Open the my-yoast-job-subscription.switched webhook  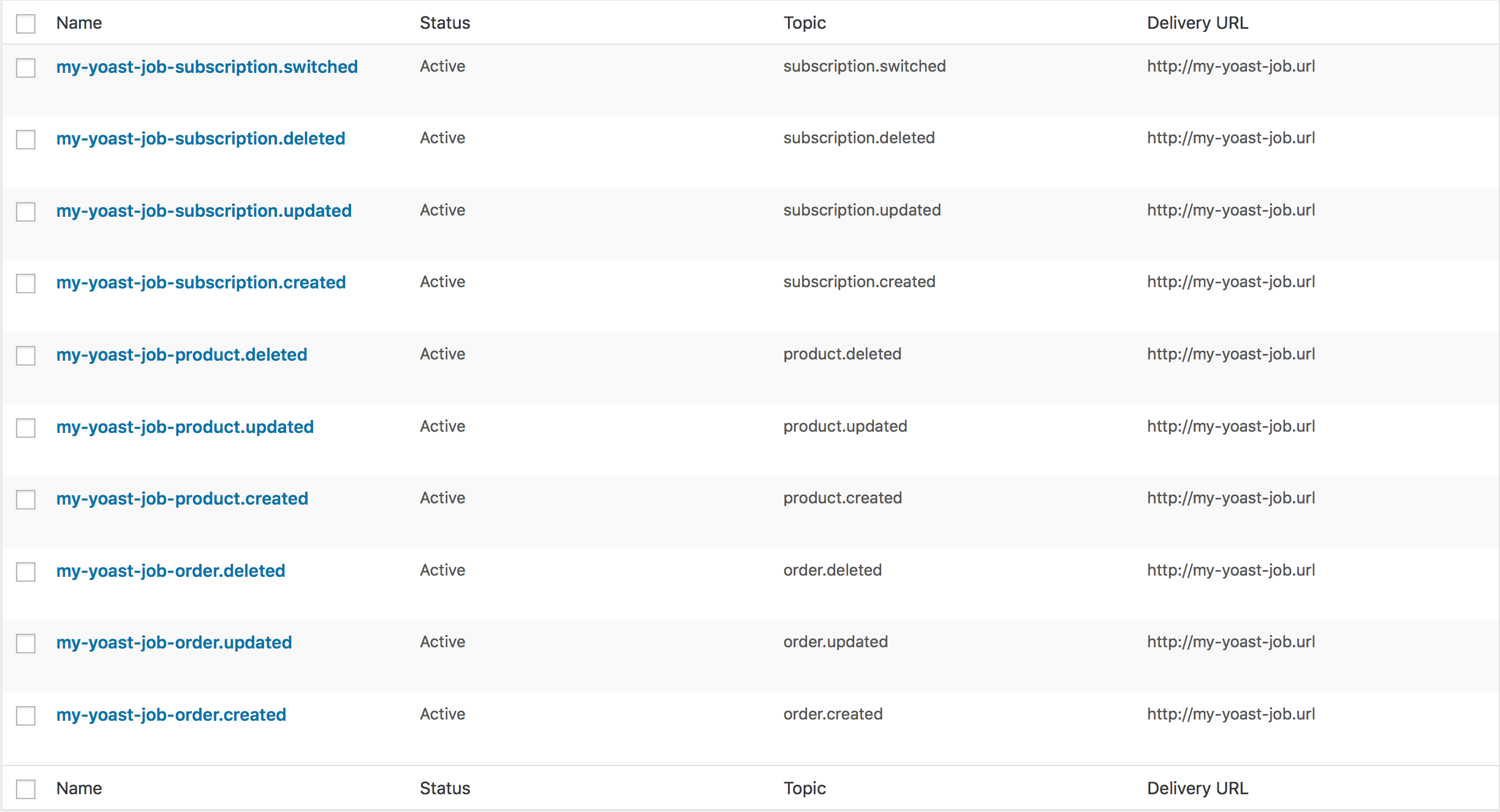point(206,67)
